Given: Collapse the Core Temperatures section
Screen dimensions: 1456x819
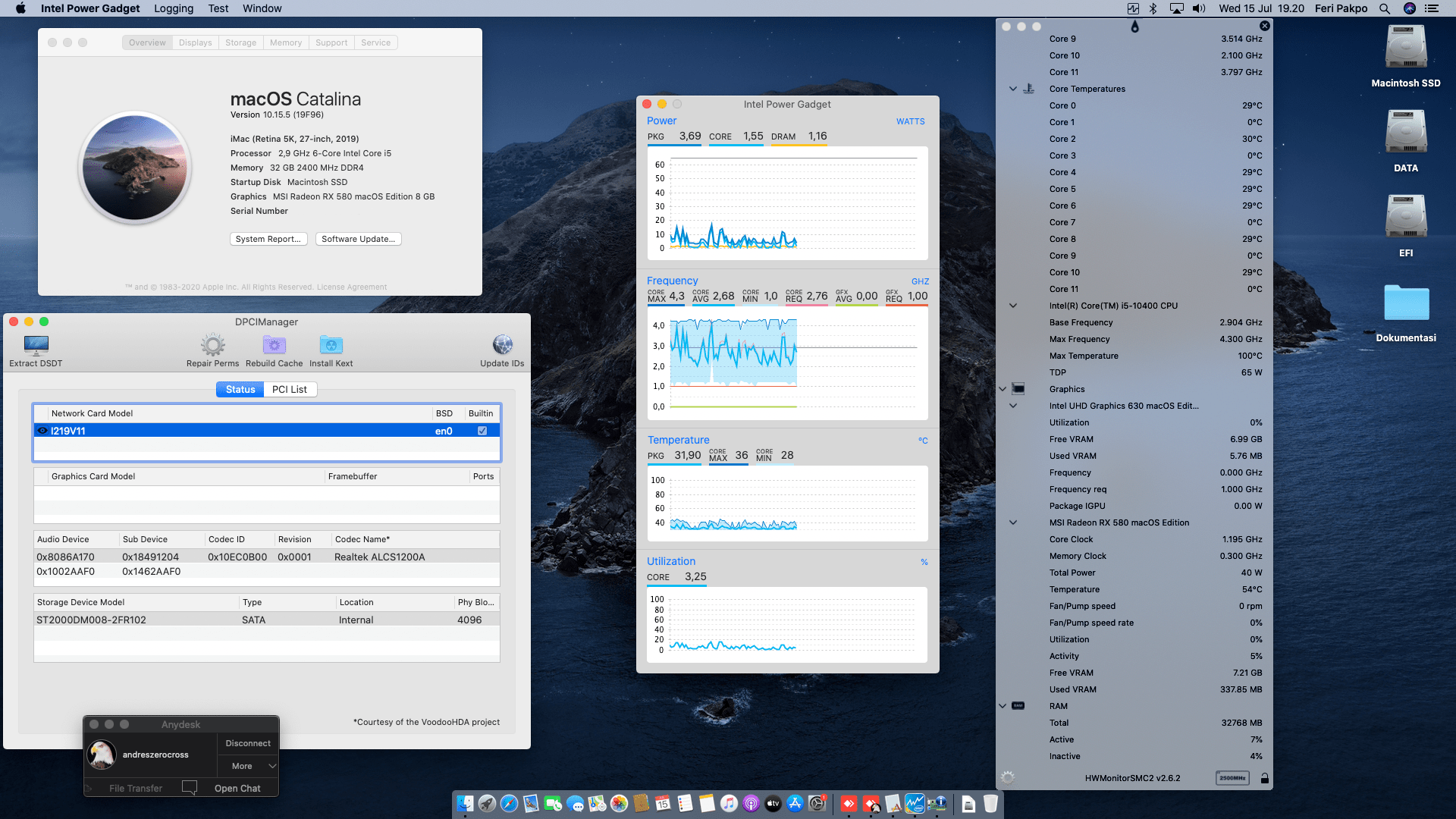Looking at the screenshot, I should (1013, 89).
